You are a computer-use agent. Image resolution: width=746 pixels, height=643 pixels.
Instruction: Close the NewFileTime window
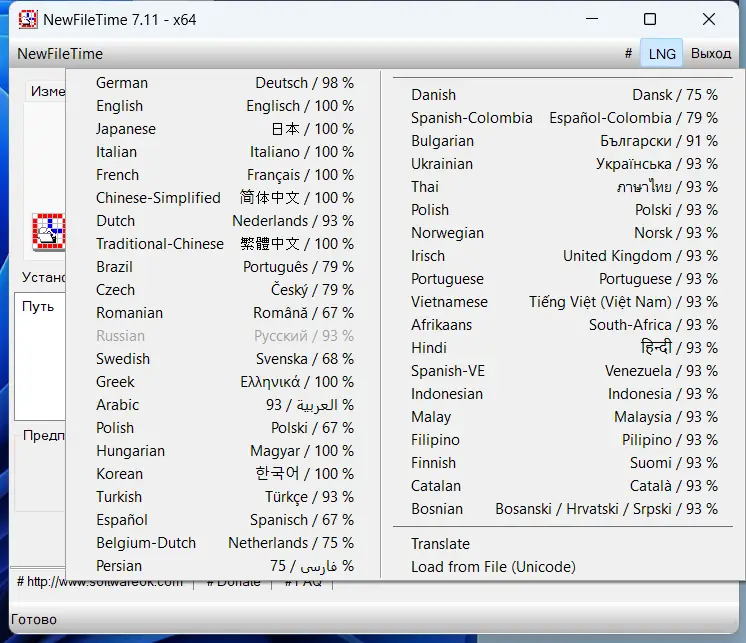tap(709, 19)
